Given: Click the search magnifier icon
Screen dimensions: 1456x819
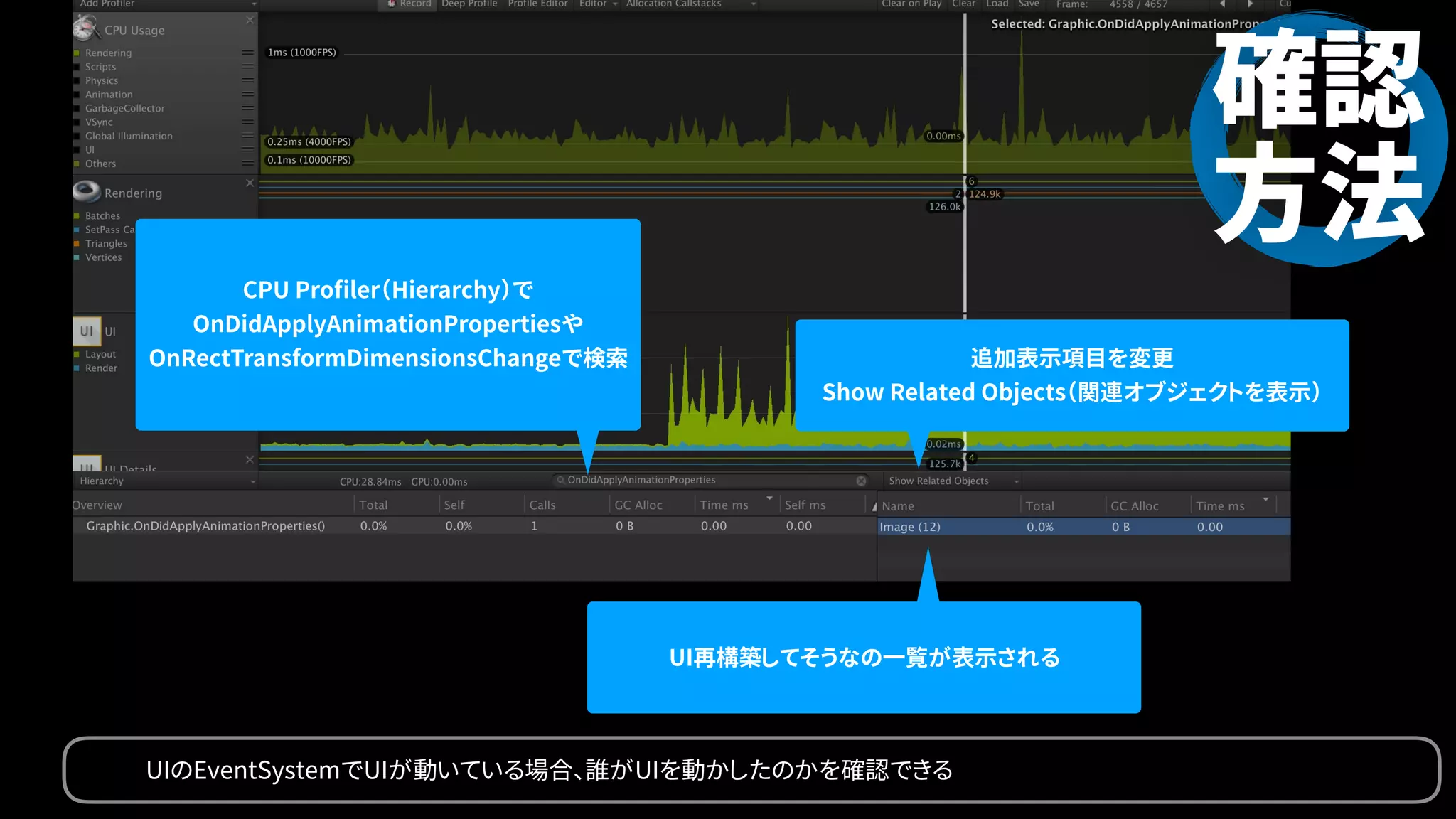Looking at the screenshot, I should tap(560, 481).
